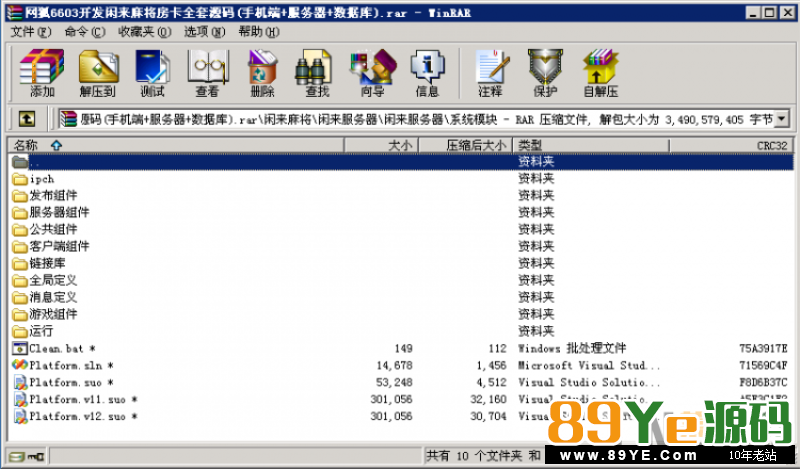
Task: Launch the 向导 (Wizard) icon
Action: (x=372, y=73)
